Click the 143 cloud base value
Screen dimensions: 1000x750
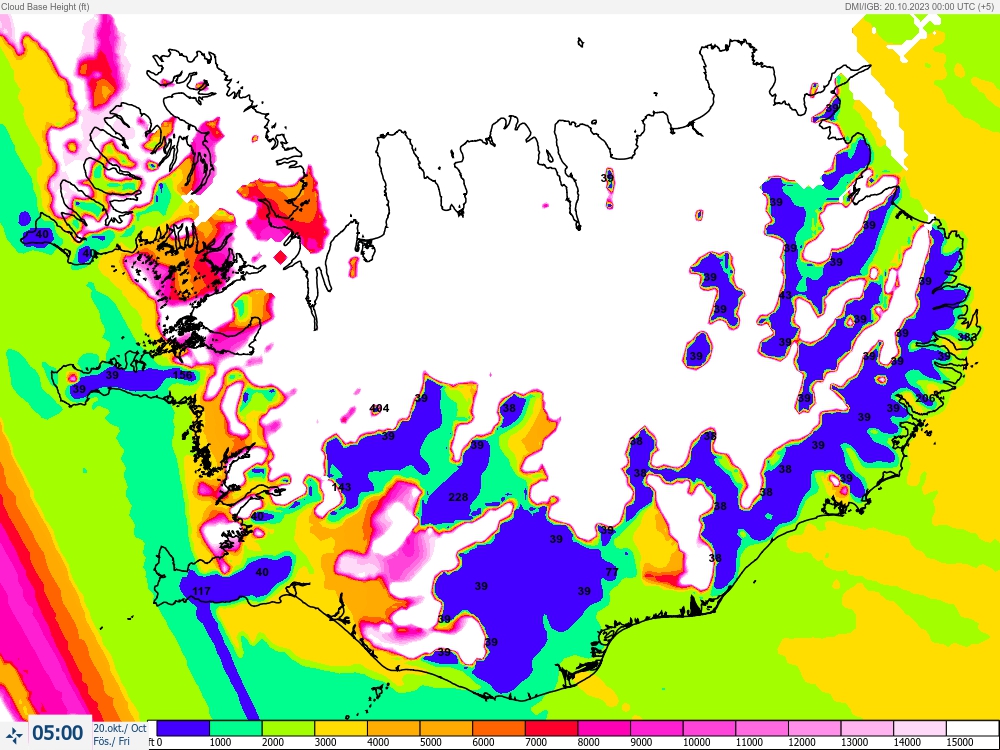point(341,487)
